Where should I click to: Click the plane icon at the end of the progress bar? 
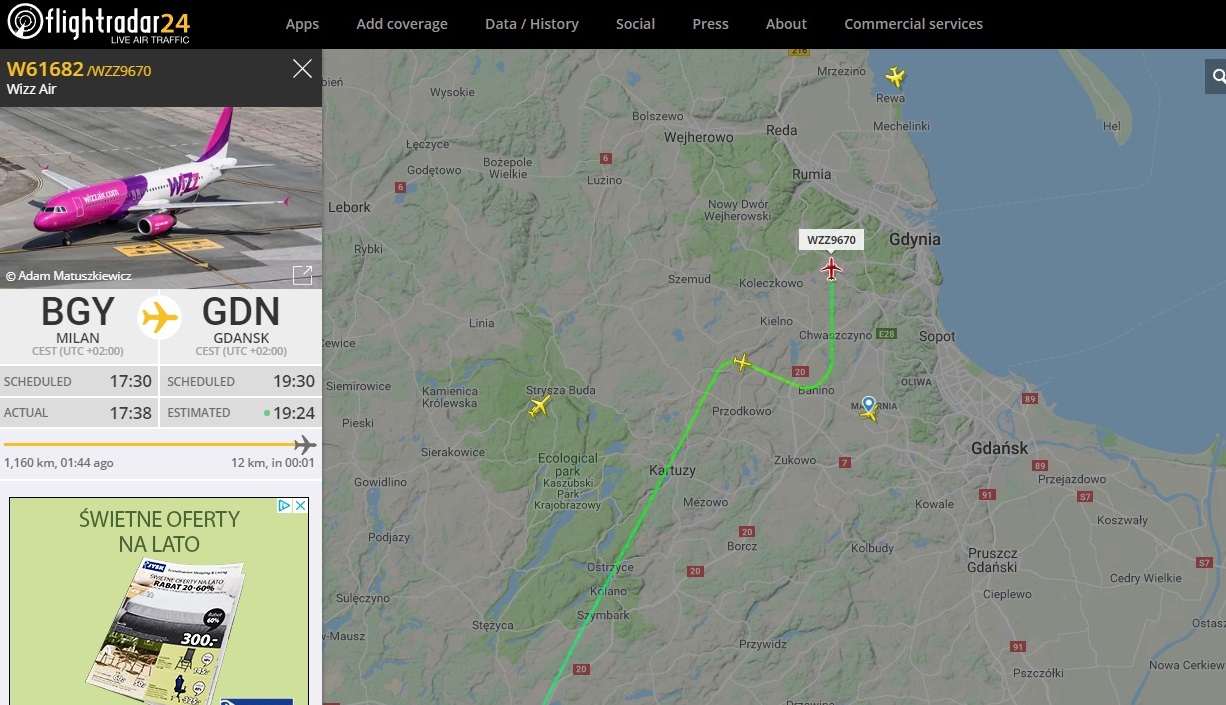(305, 445)
